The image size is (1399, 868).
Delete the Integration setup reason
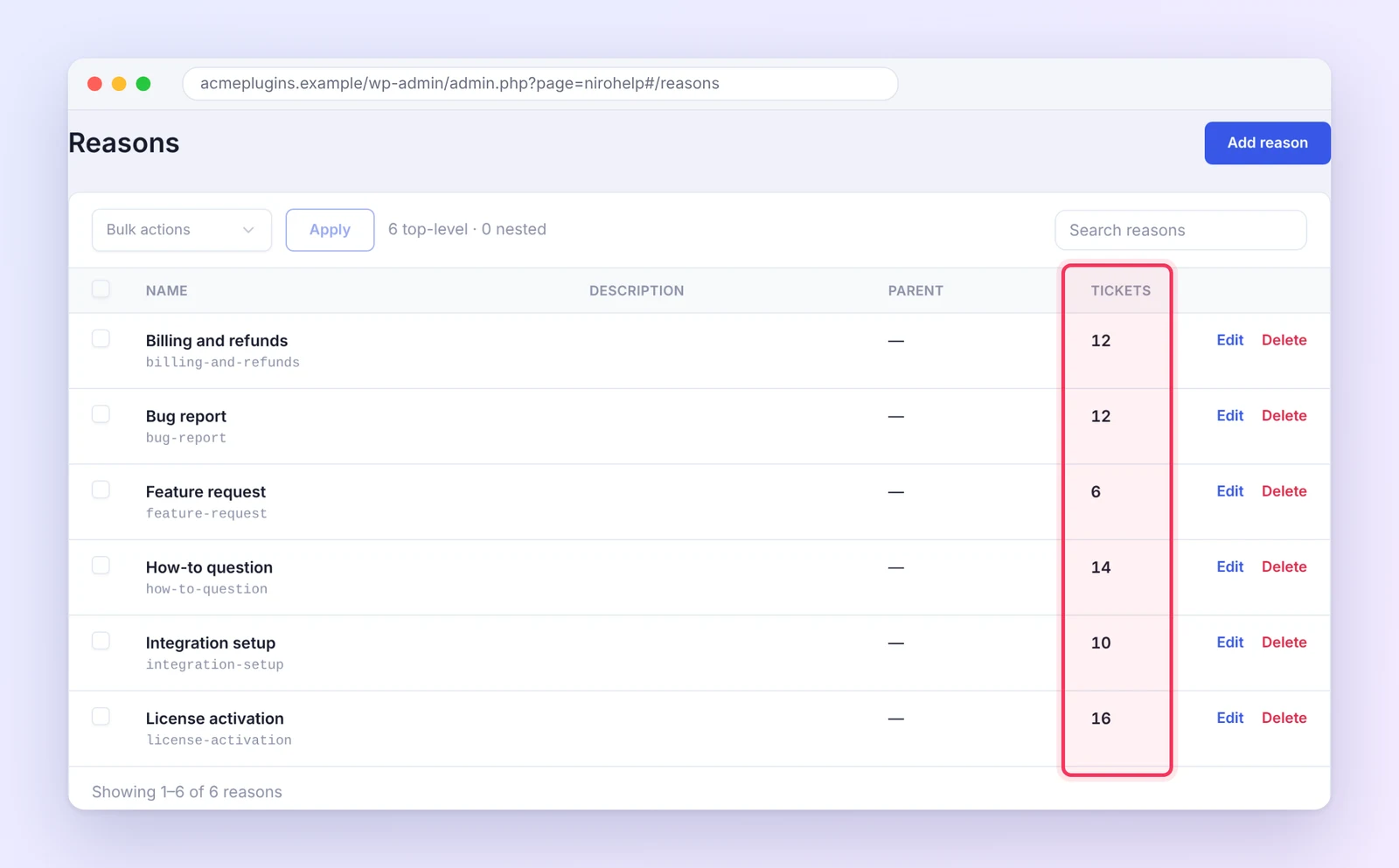point(1284,642)
